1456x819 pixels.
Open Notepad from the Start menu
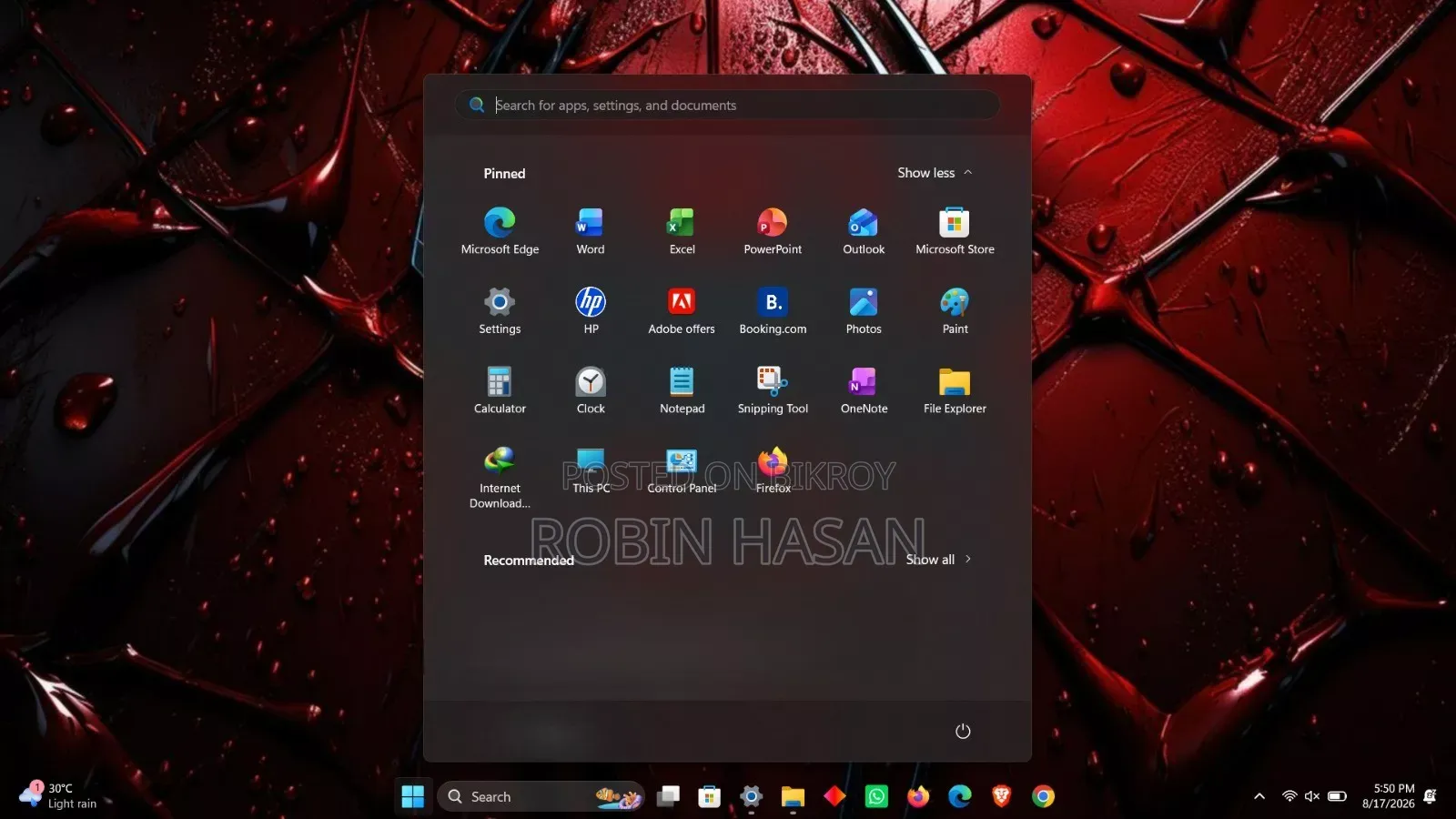click(682, 390)
